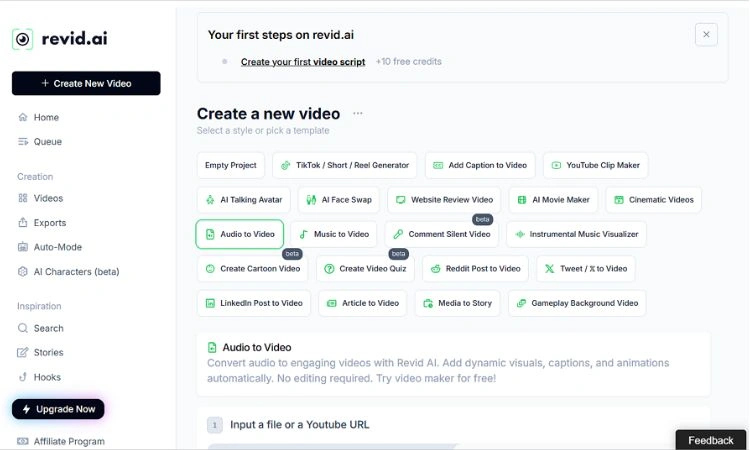Pick Reddit Post to Video
This screenshot has height=450, width=750.
tap(475, 269)
